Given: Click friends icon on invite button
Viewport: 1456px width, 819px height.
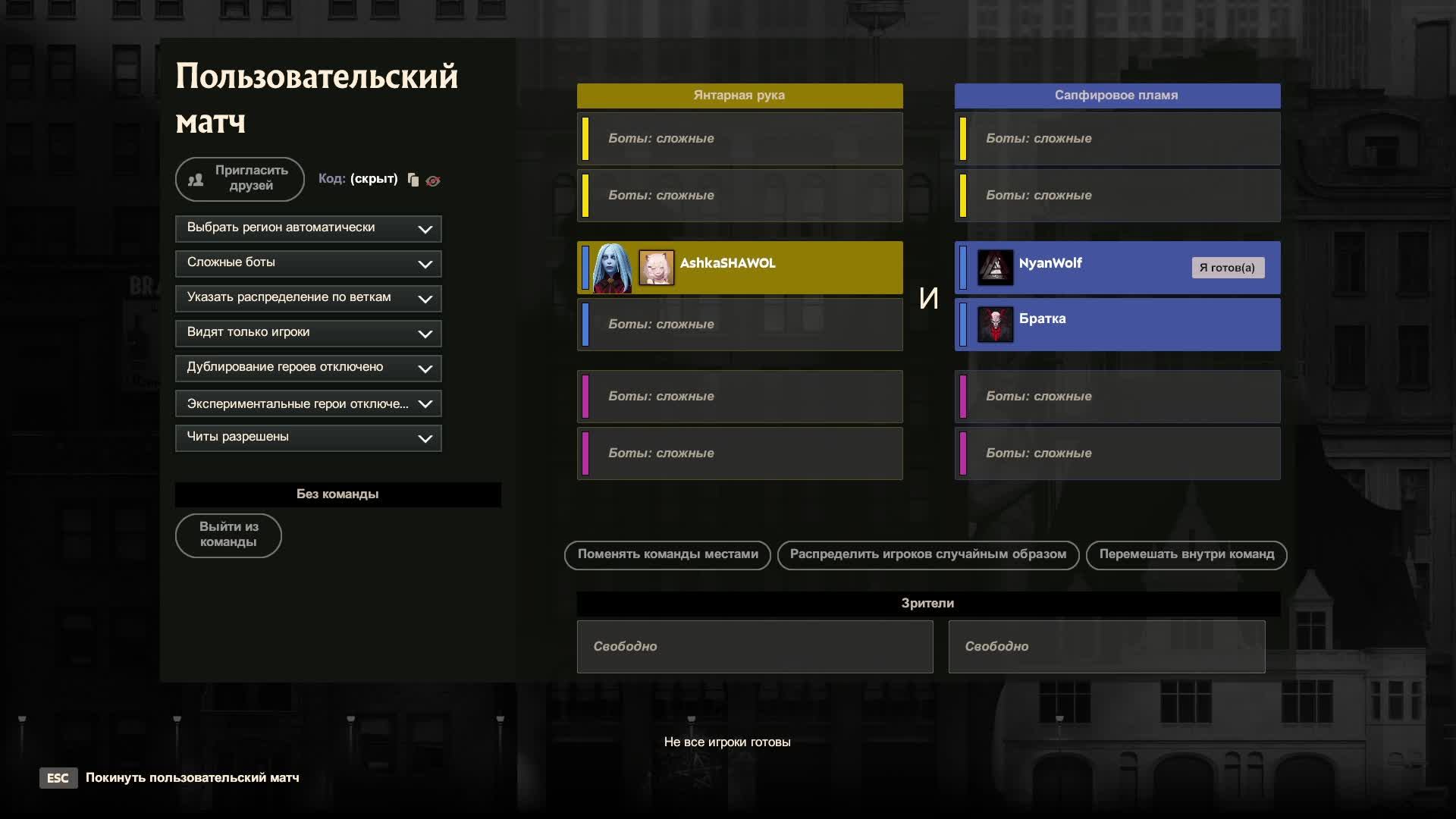Looking at the screenshot, I should point(196,180).
